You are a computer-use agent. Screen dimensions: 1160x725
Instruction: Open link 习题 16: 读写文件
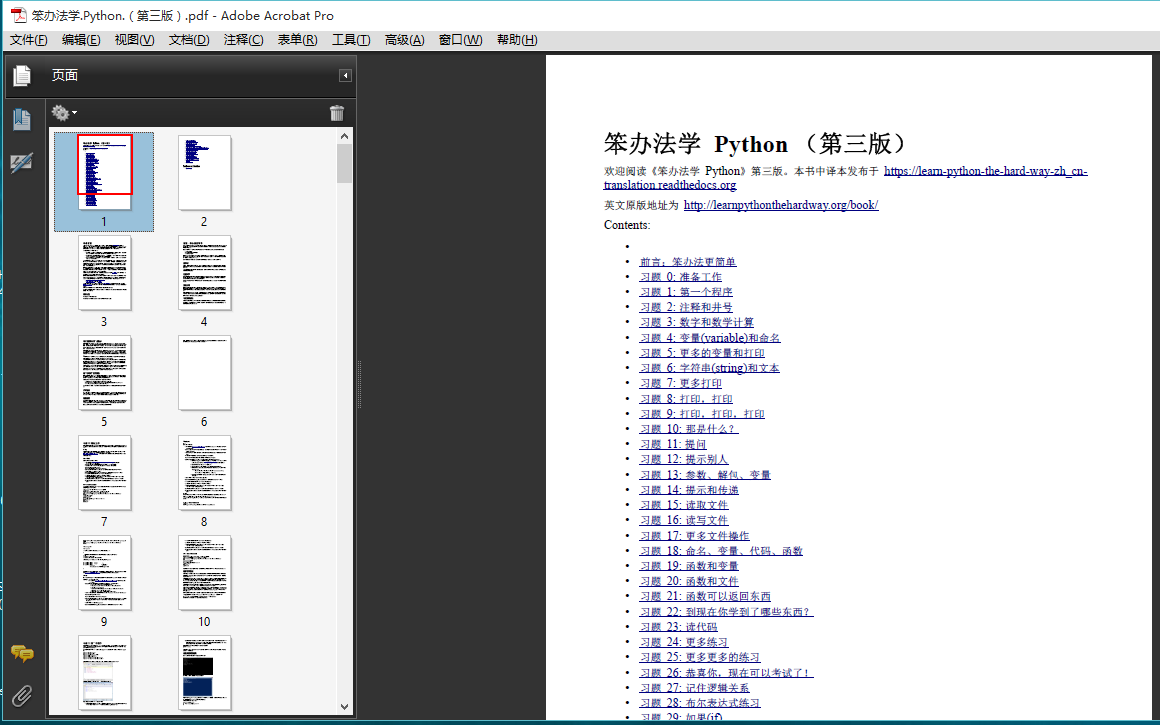[x=684, y=520]
